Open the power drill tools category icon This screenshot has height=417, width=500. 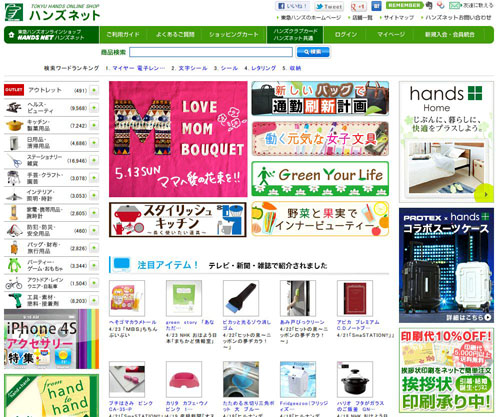coord(14,300)
